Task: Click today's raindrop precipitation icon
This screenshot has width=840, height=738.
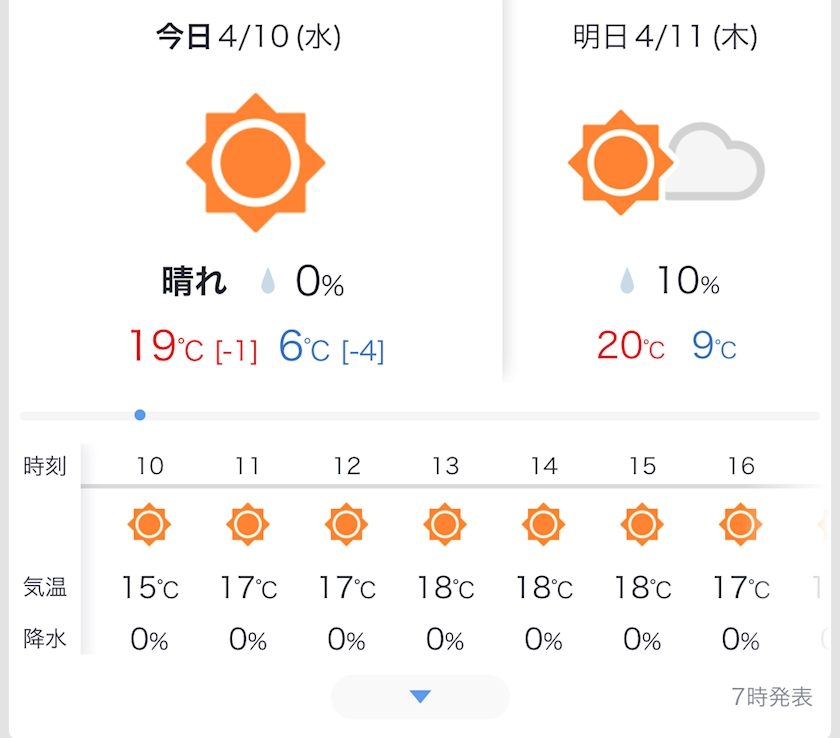Action: click(268, 283)
